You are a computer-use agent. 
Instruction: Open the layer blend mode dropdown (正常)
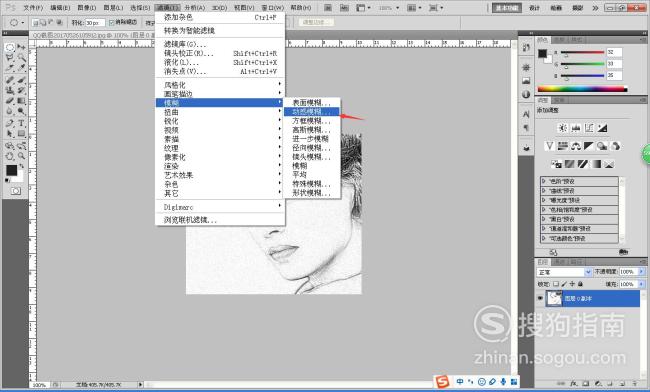pyautogui.click(x=564, y=272)
